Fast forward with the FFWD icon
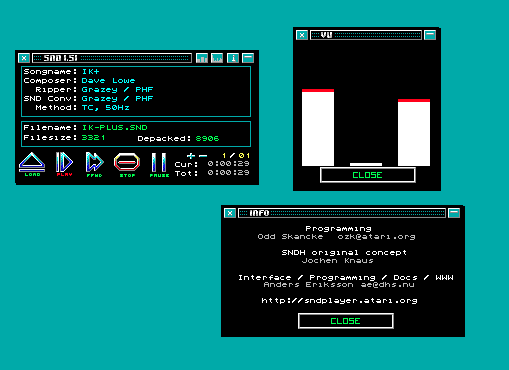This screenshot has height=370, width=509. click(95, 164)
